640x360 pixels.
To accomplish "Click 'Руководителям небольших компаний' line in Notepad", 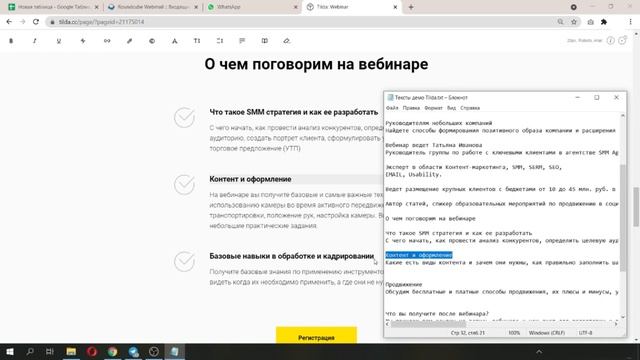I will pyautogui.click(x=439, y=123).
